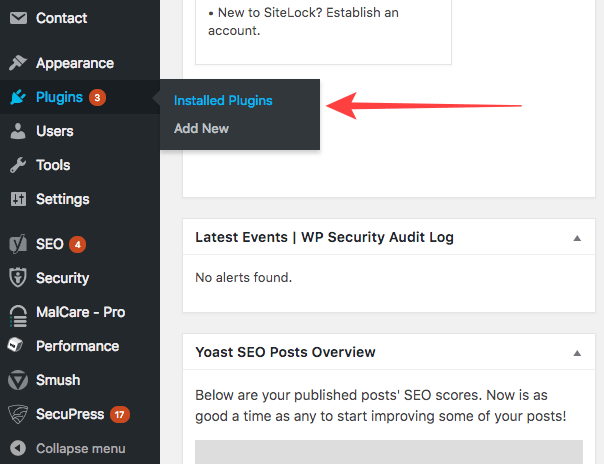Click the Plugins update count badge

(97, 98)
